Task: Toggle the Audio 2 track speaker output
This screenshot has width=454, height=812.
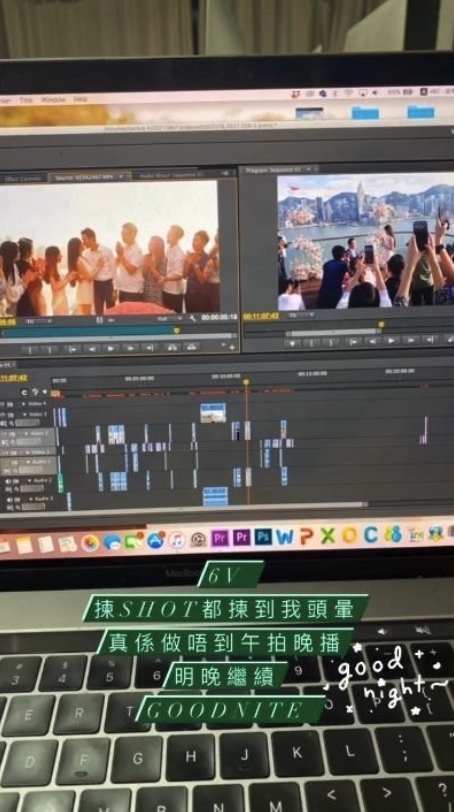Action: pos(8,481)
